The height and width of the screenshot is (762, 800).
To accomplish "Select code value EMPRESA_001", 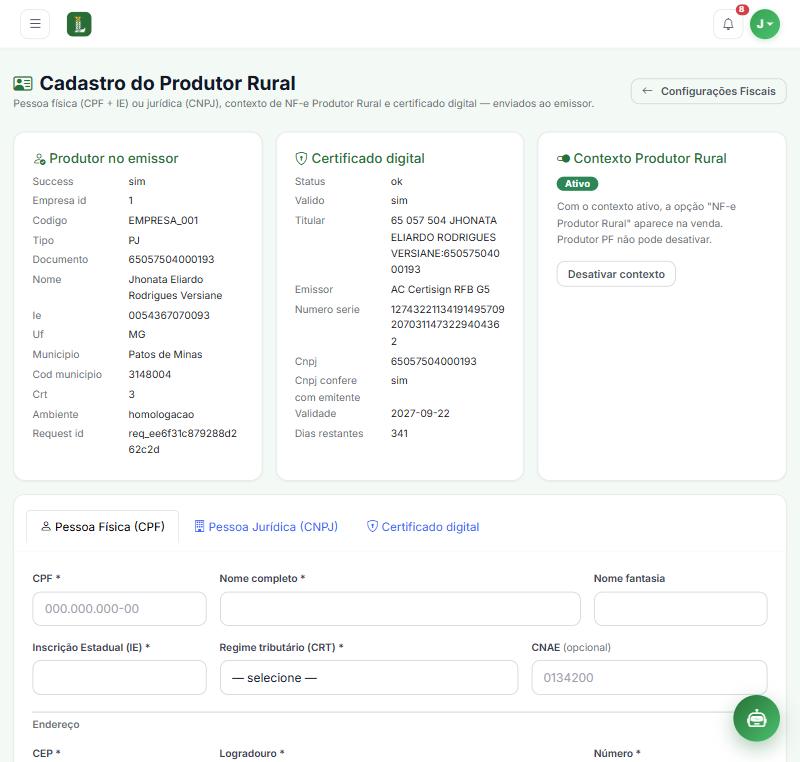I will [163, 220].
